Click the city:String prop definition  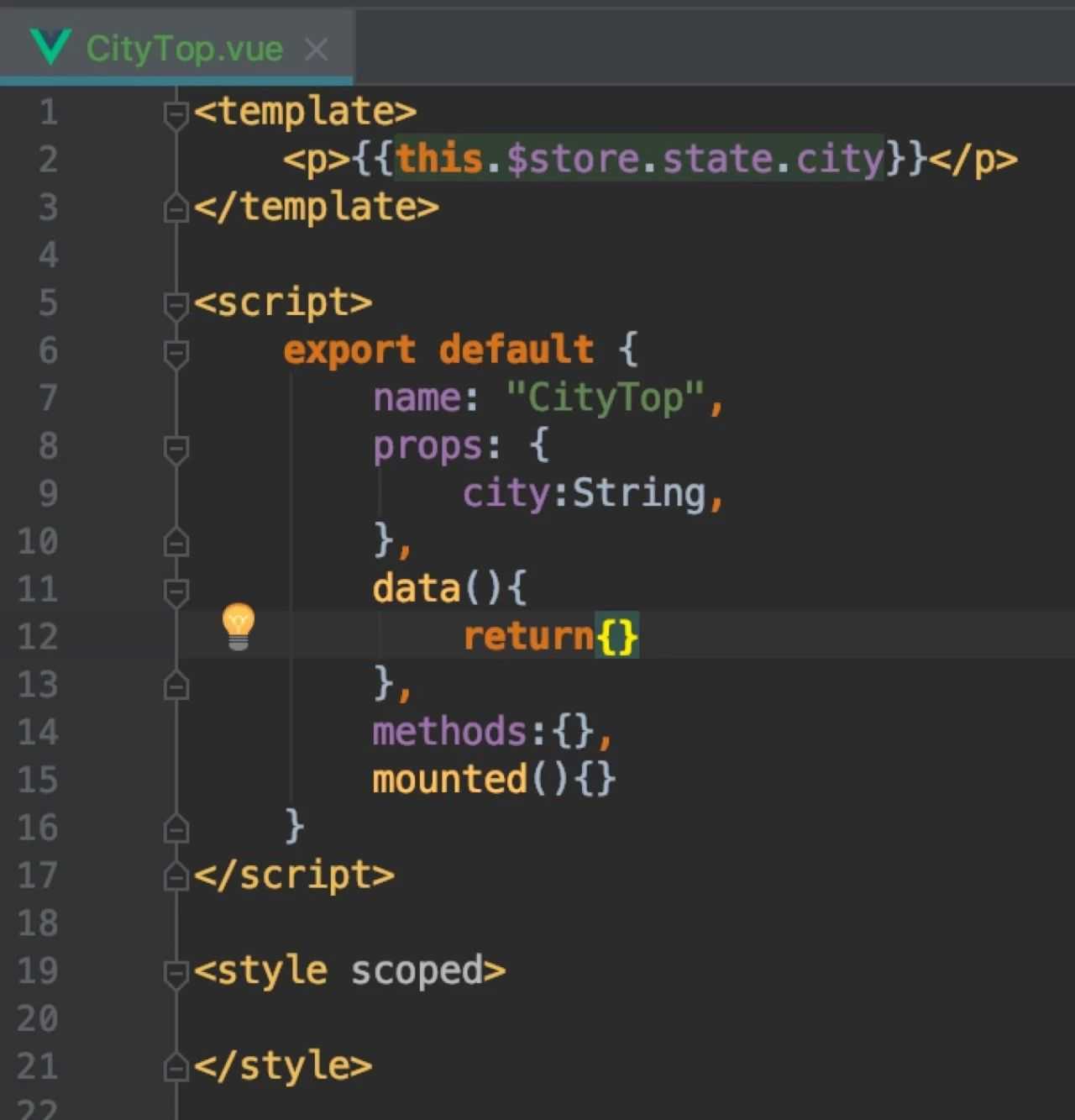(x=585, y=493)
